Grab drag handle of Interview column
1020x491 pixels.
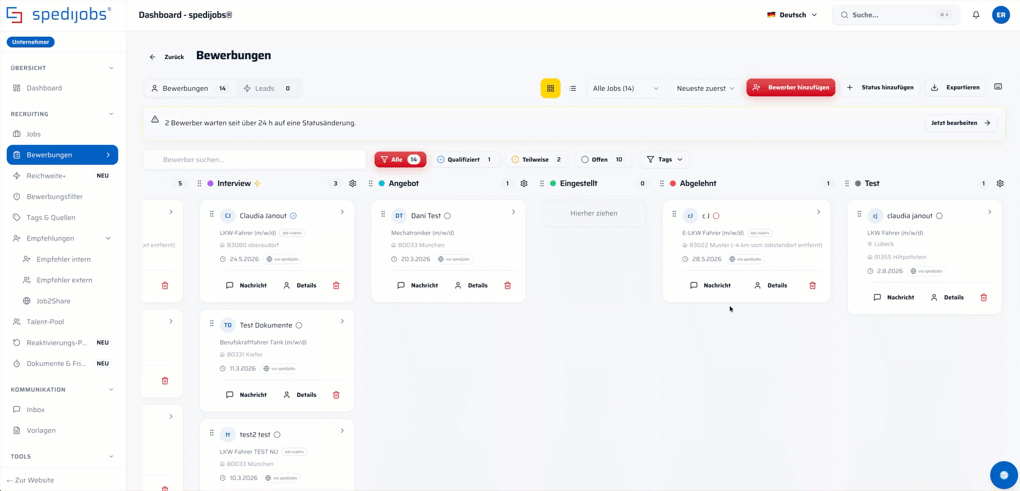tap(200, 183)
